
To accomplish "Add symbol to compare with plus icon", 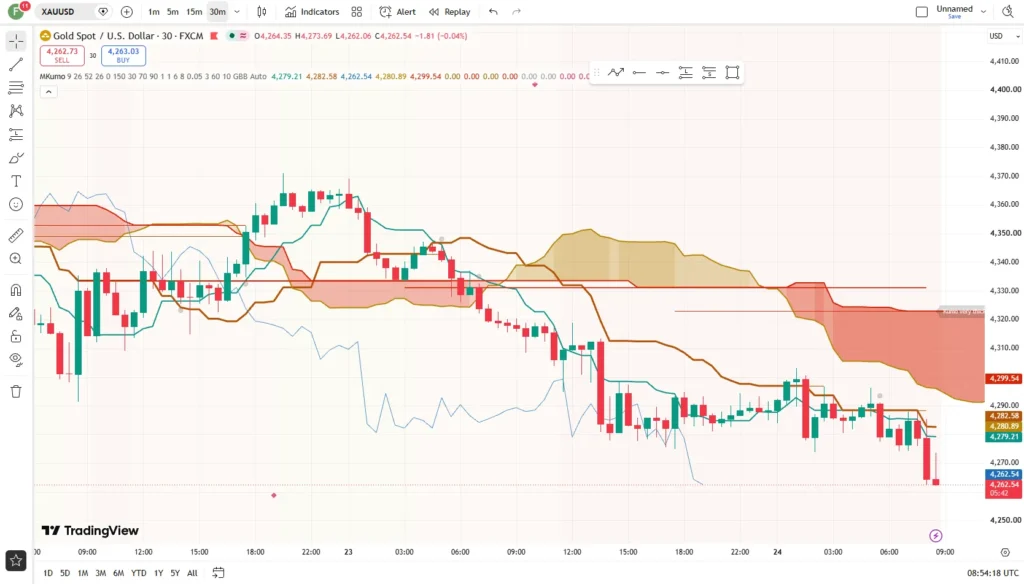I will coord(127,12).
